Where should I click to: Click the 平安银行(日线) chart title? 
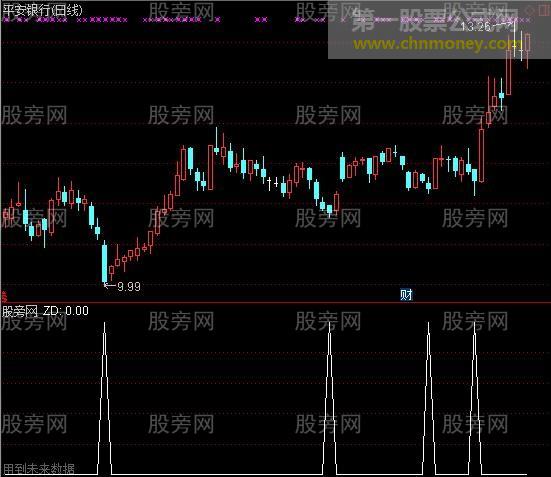pyautogui.click(x=42, y=10)
